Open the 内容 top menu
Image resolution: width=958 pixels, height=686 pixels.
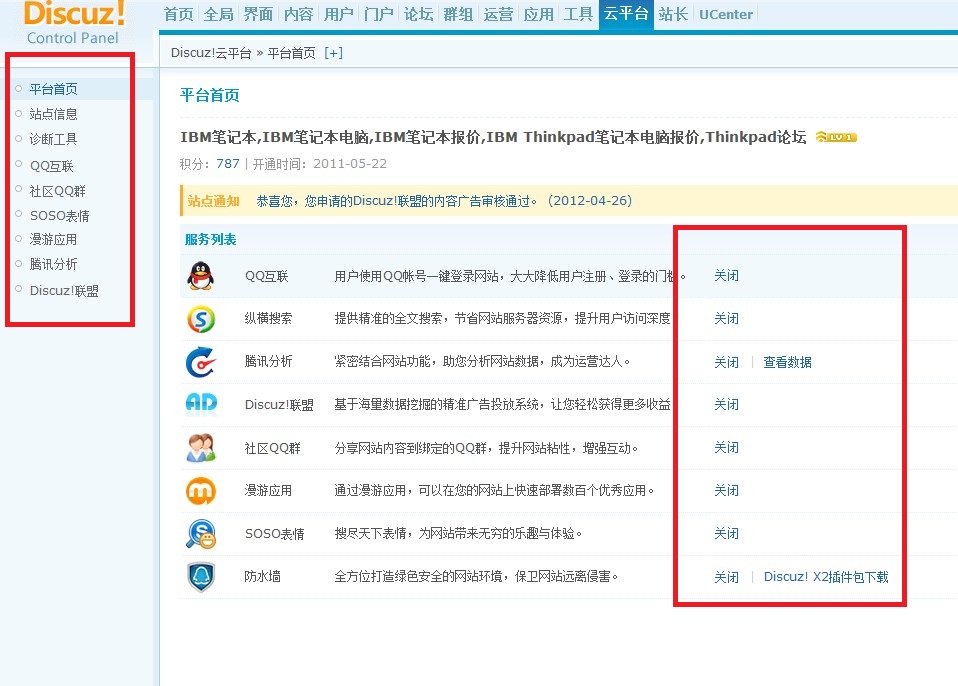point(299,14)
